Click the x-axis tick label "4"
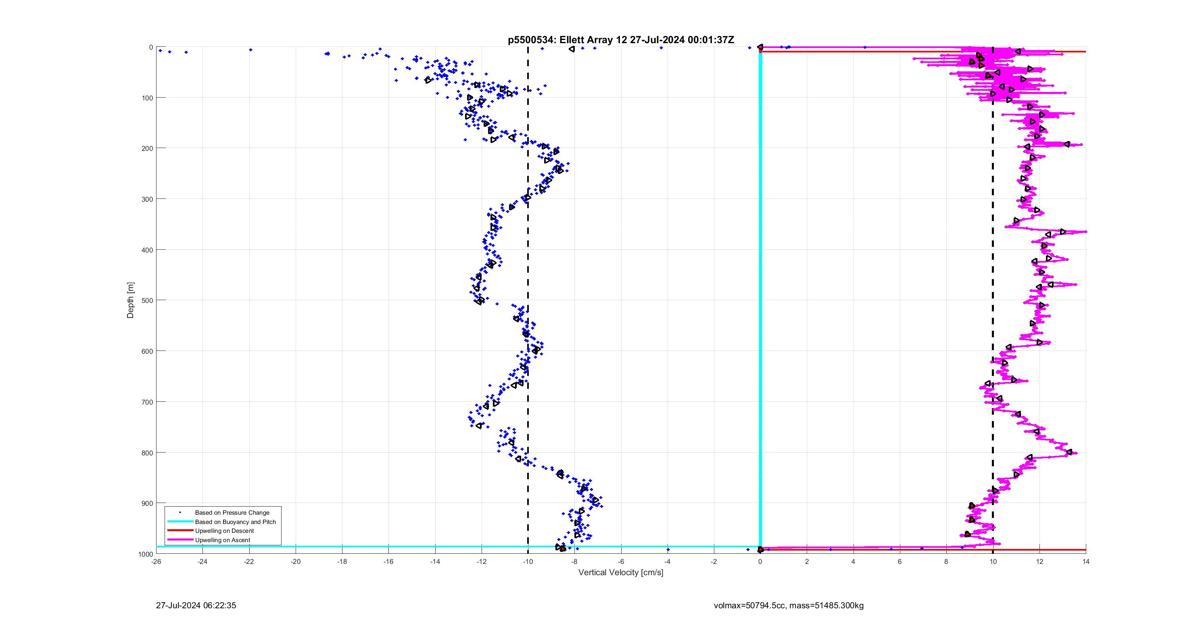 854,561
